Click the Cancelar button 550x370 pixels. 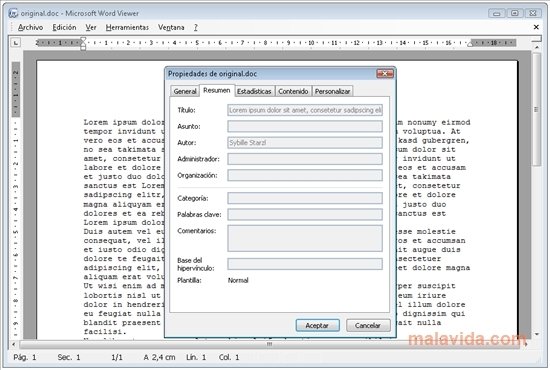point(368,325)
